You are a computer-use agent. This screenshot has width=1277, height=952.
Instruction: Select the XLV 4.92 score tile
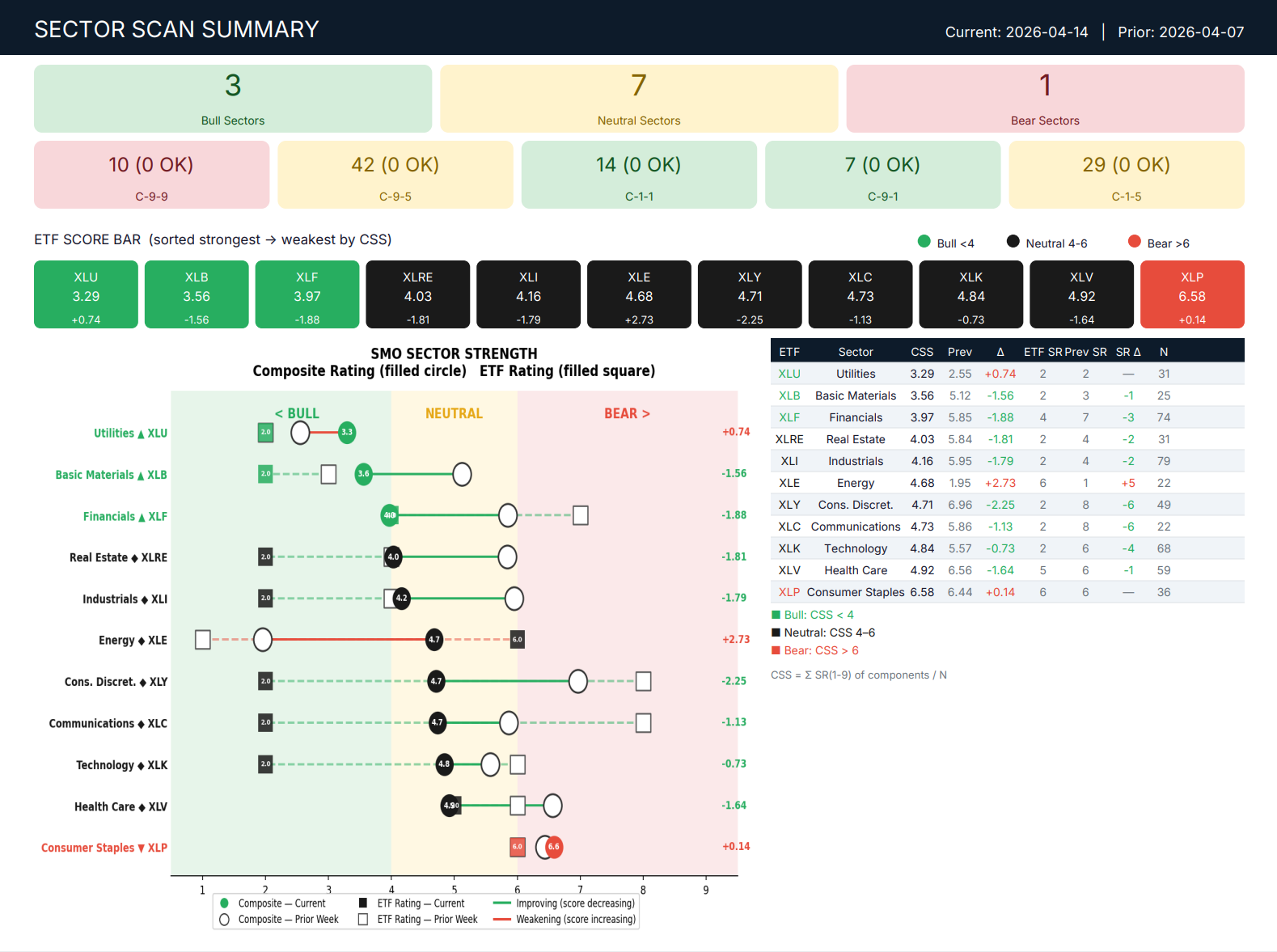[1081, 294]
